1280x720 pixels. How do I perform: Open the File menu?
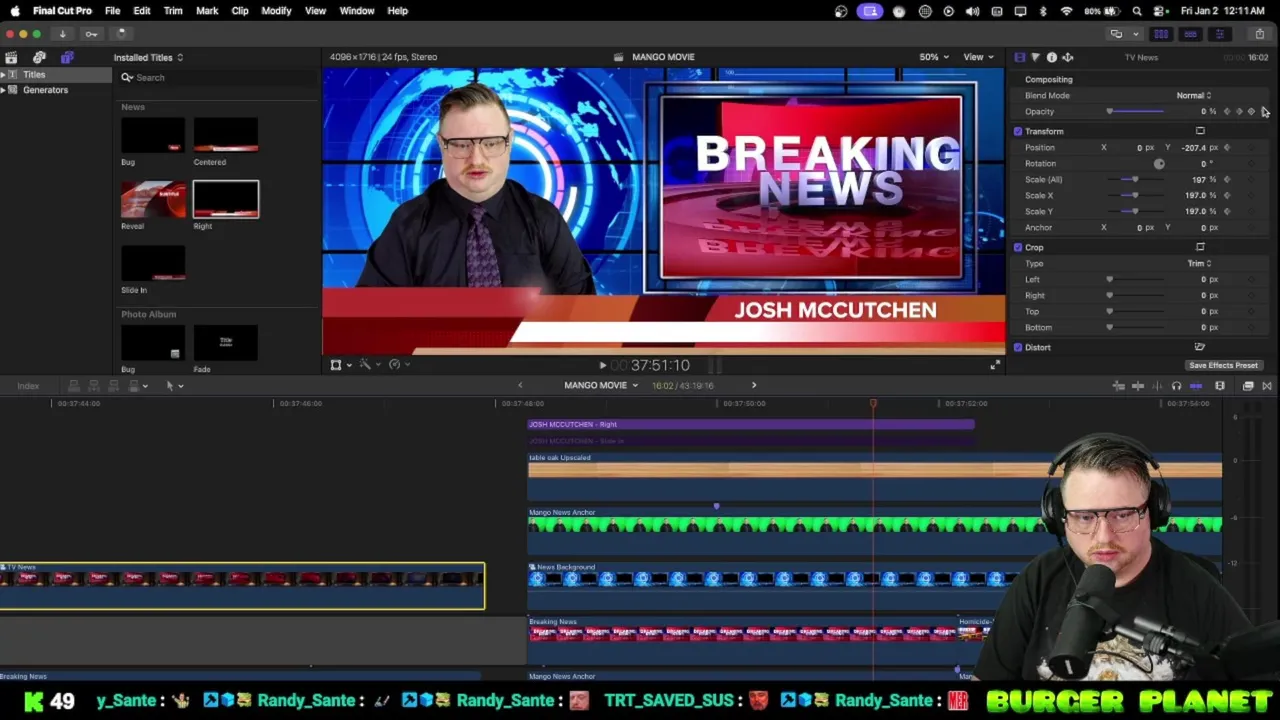tap(112, 11)
